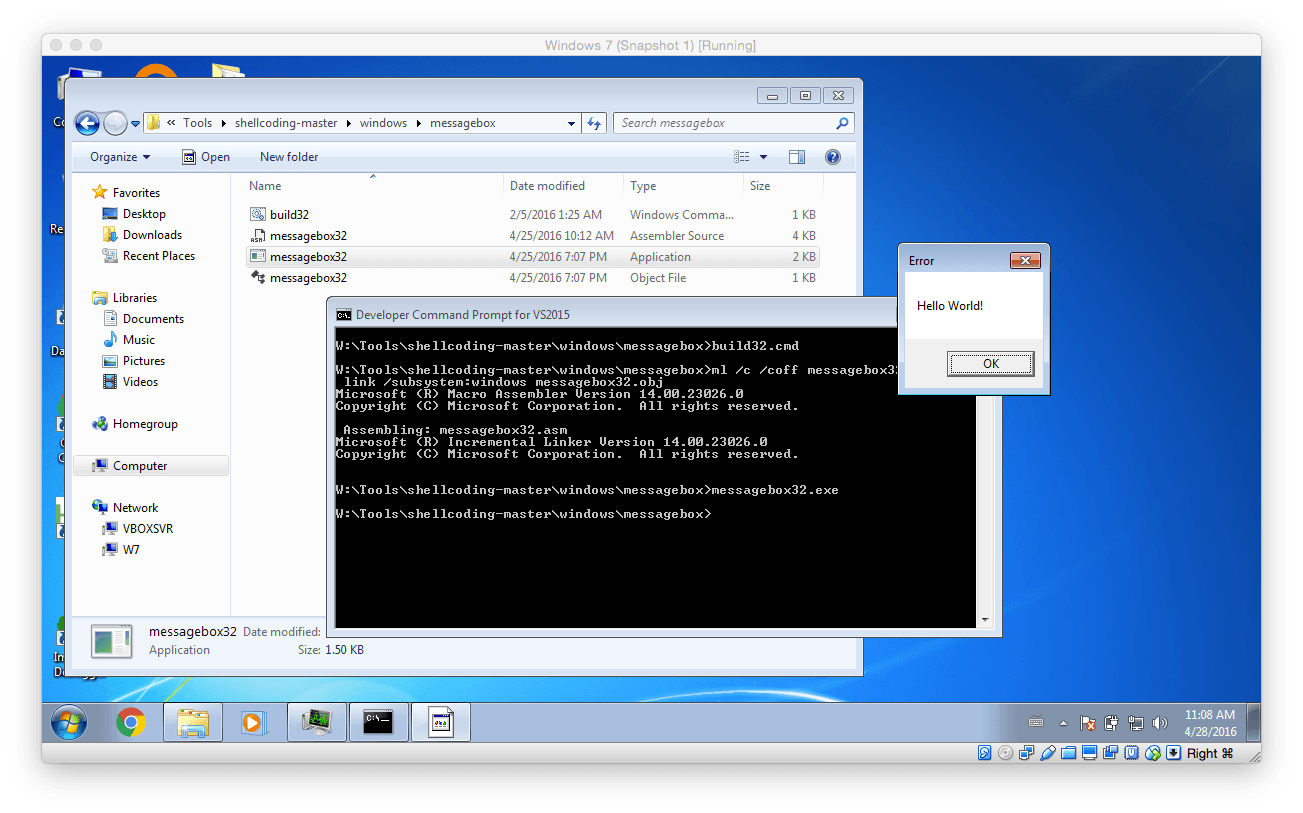Click the Action Center flag tray icon
Screen dimensions: 1303x813
click(x=1088, y=723)
